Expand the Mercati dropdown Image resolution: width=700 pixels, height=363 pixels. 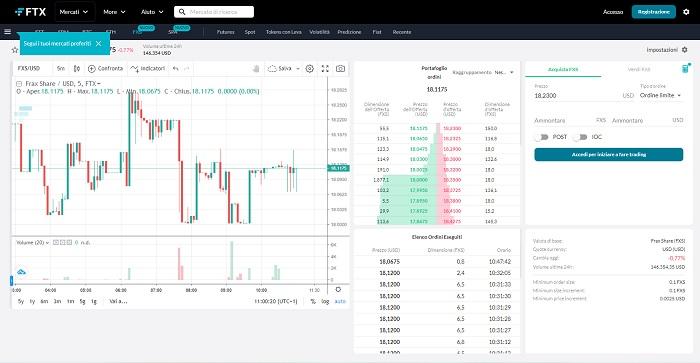pyautogui.click(x=74, y=12)
